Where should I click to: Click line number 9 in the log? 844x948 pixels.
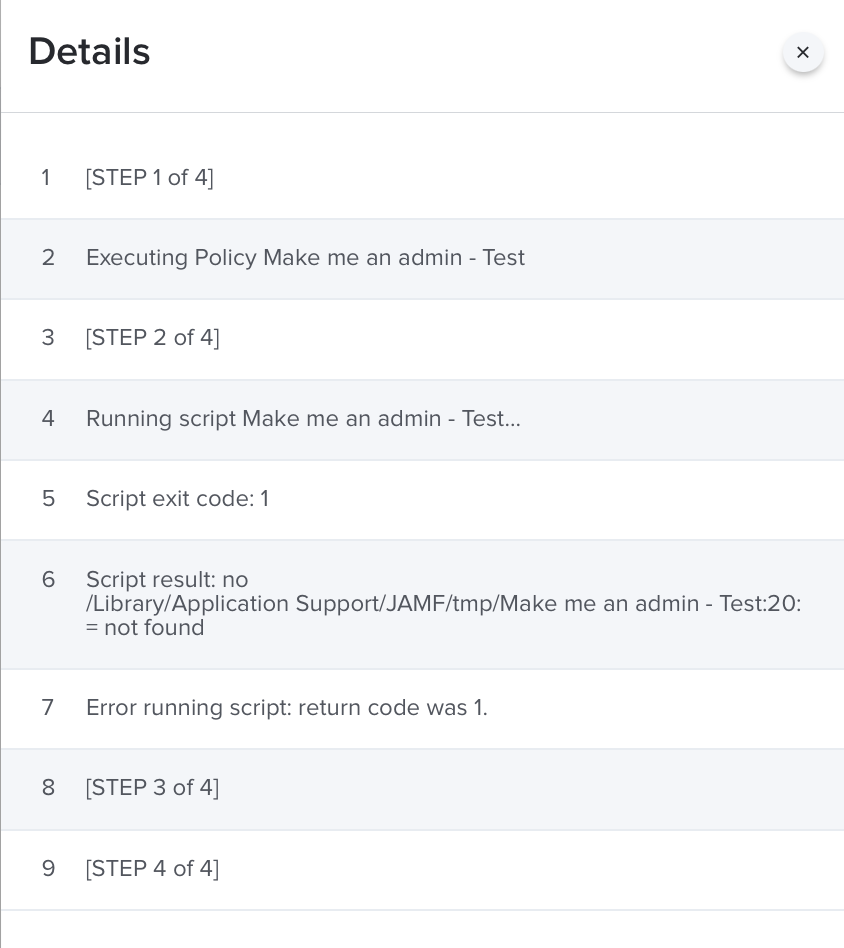[x=48, y=869]
